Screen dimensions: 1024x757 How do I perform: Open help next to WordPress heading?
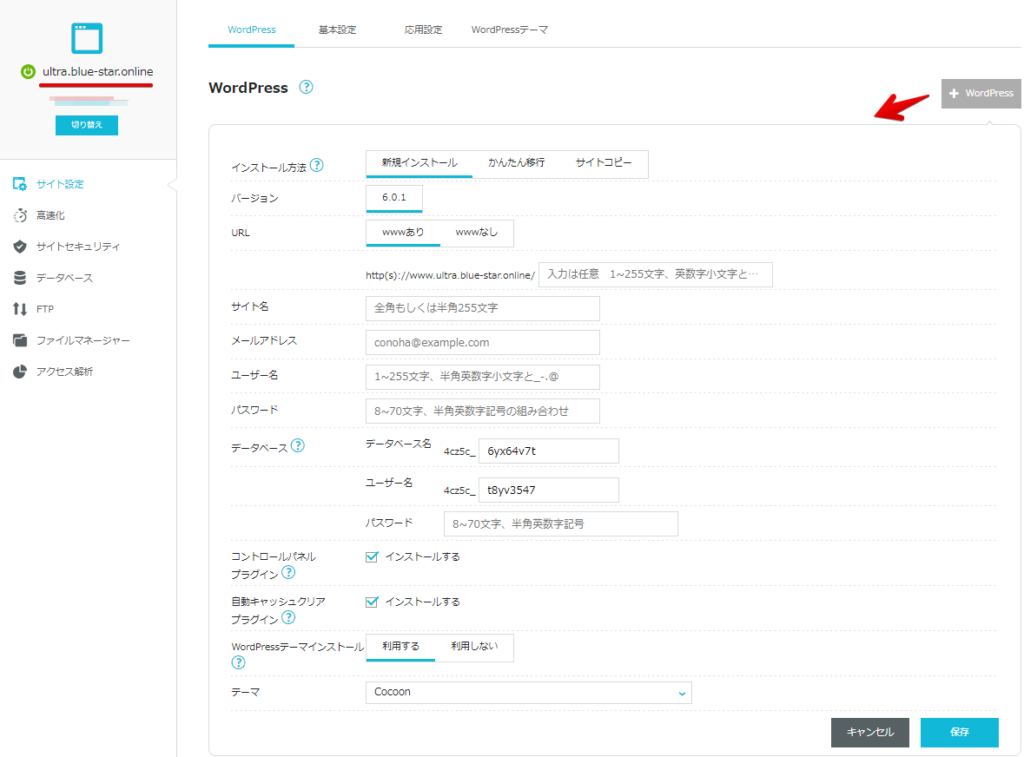coord(306,87)
